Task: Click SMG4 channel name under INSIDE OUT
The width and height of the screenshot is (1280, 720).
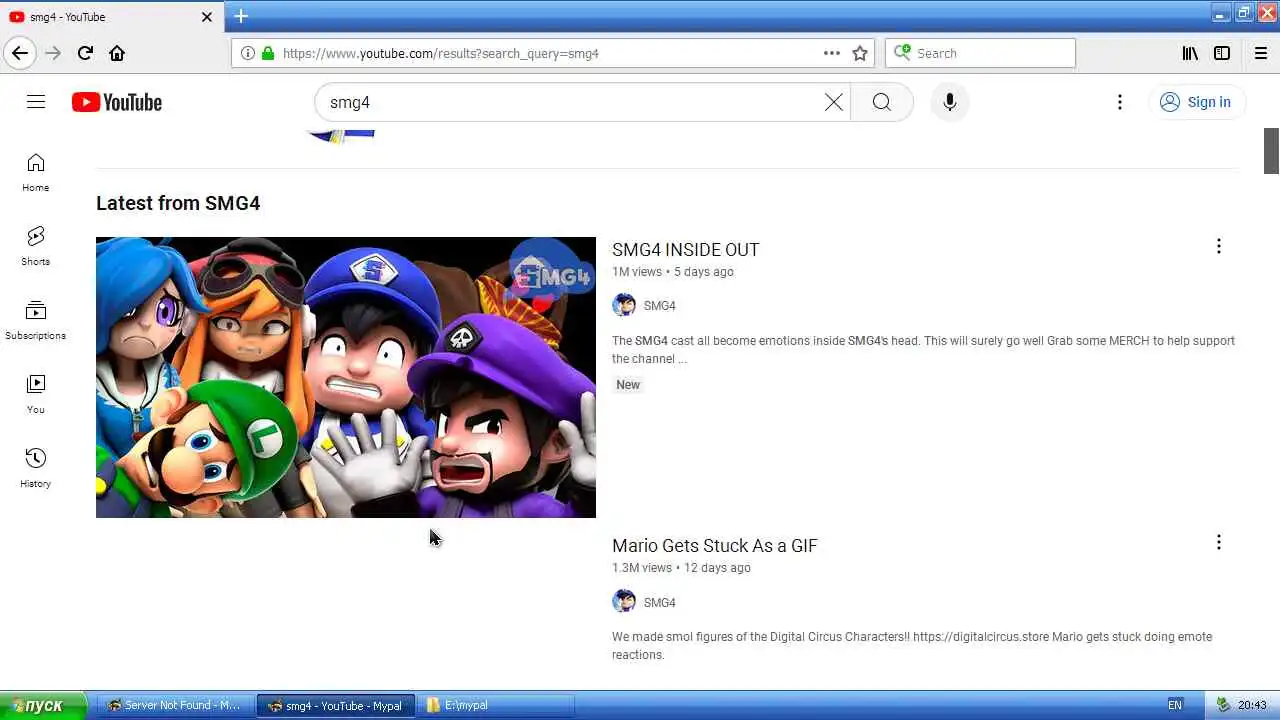Action: [660, 306]
